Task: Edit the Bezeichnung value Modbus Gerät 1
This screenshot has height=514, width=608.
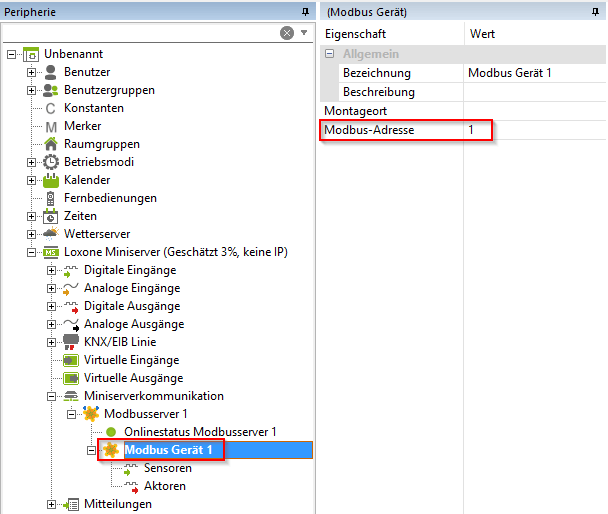Action: pos(534,73)
